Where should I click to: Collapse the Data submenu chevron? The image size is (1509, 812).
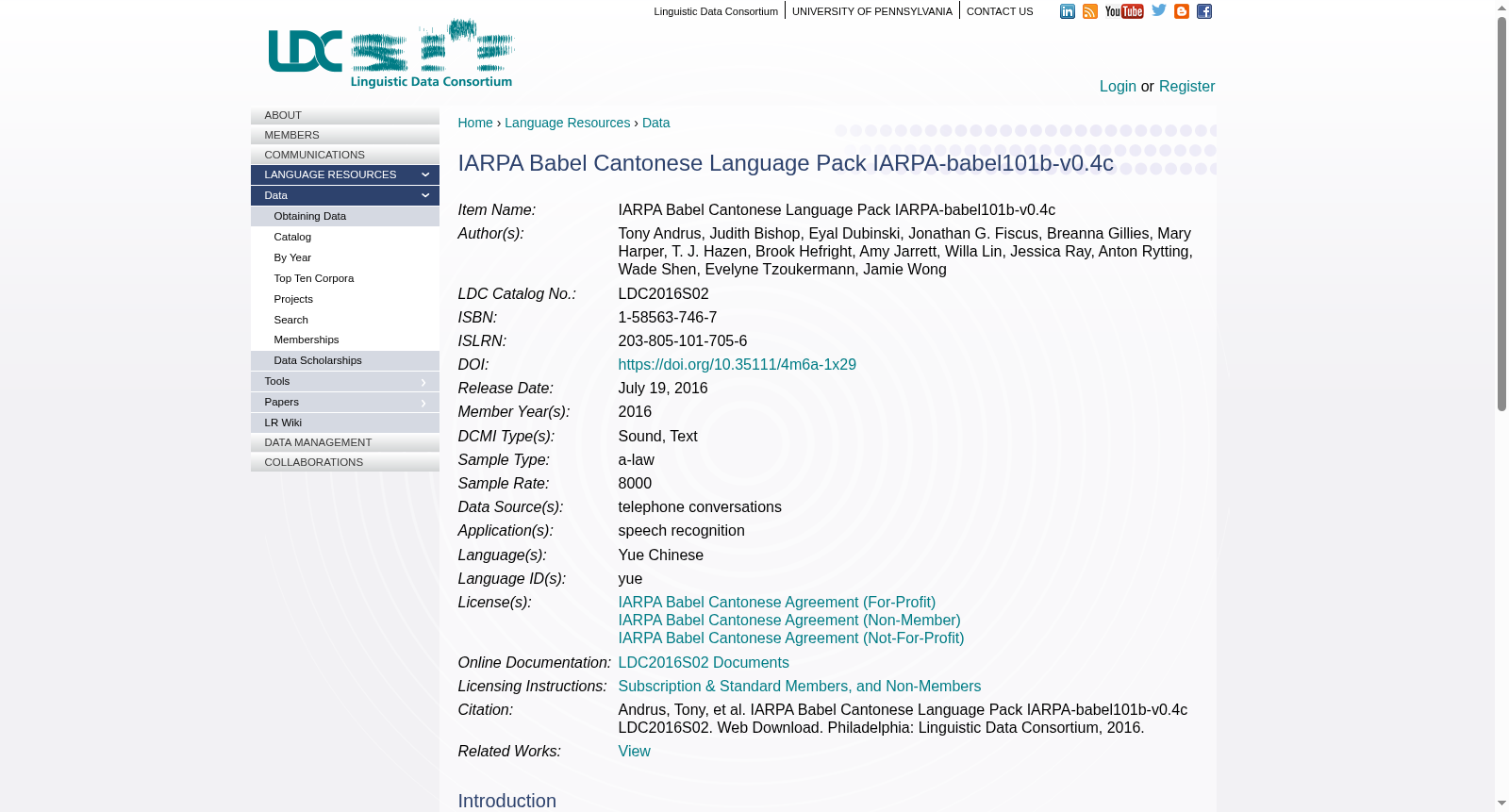tap(425, 195)
